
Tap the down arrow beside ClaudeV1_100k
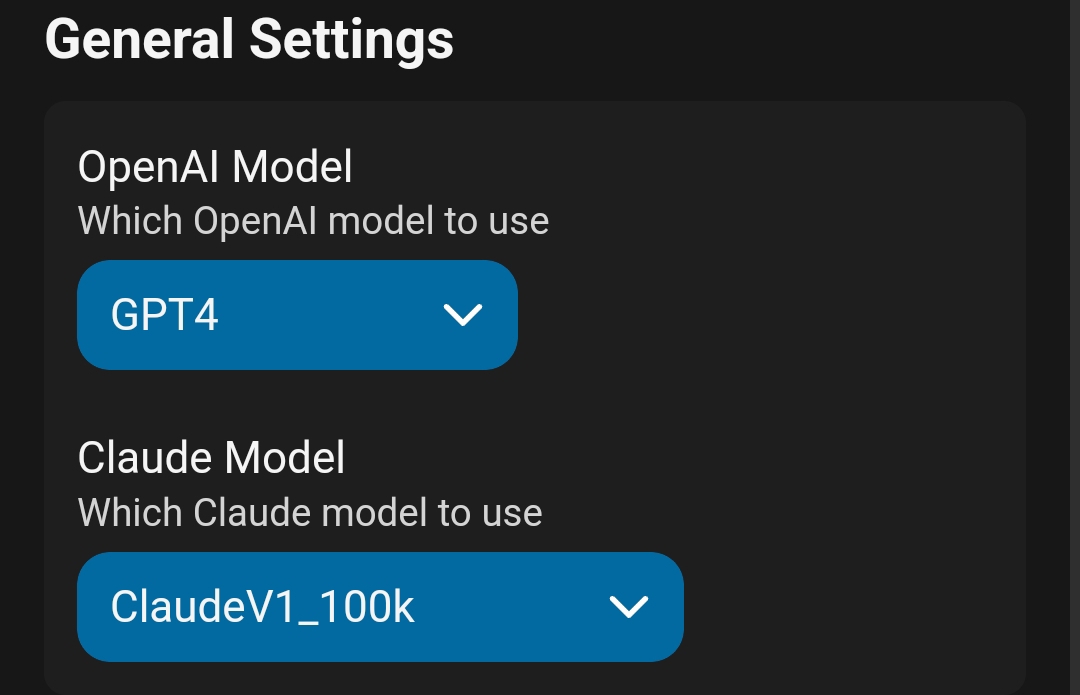(628, 607)
